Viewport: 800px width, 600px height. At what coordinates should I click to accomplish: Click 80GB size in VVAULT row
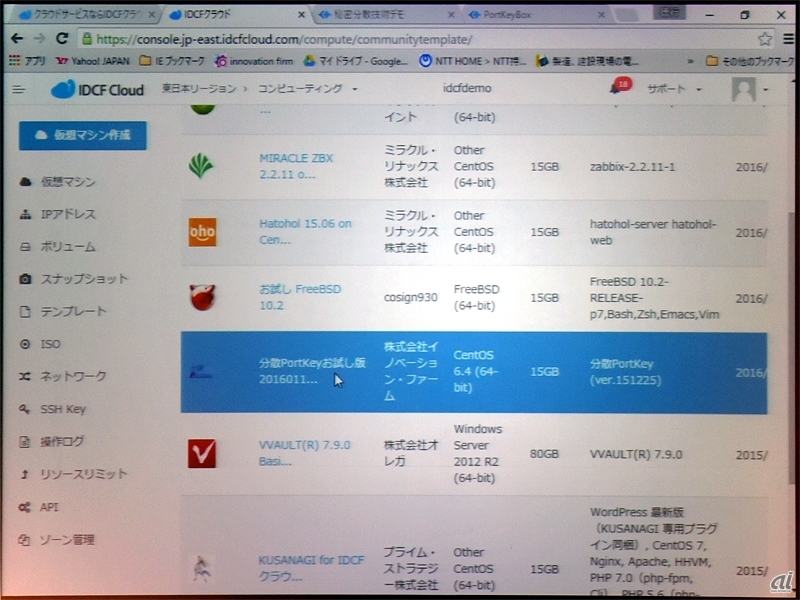(544, 454)
